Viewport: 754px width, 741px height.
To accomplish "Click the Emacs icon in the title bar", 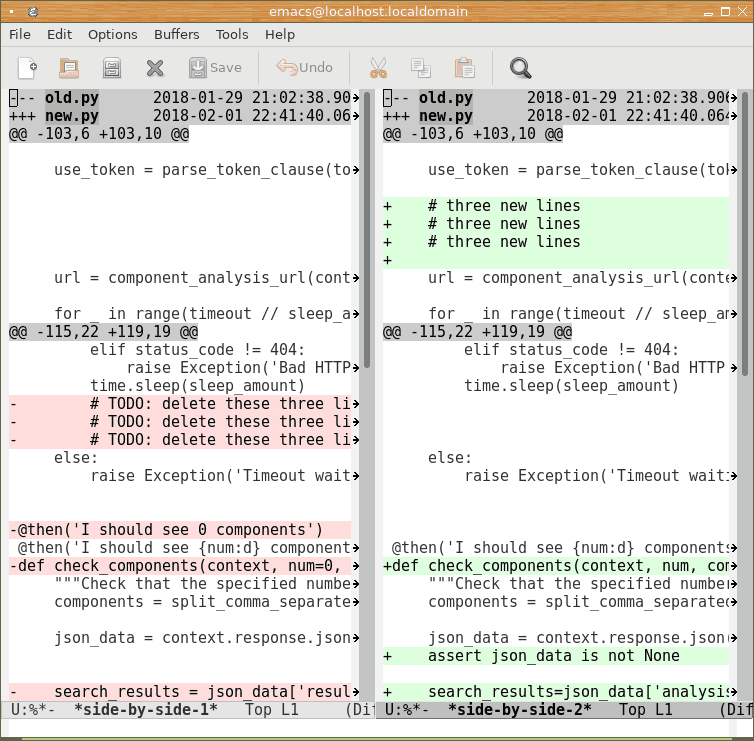I will (33, 12).
